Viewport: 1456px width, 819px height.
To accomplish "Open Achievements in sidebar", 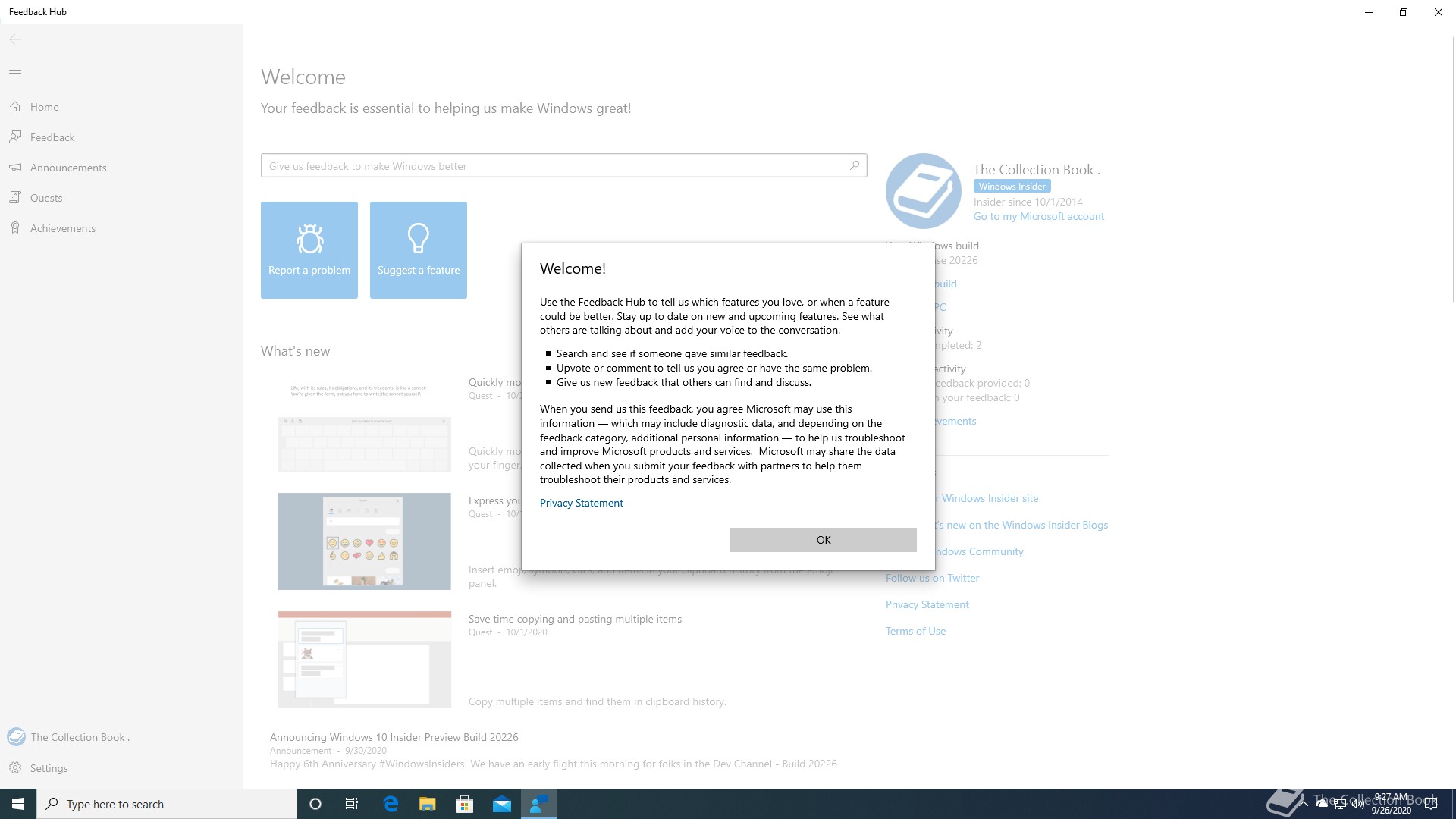I will (x=121, y=228).
